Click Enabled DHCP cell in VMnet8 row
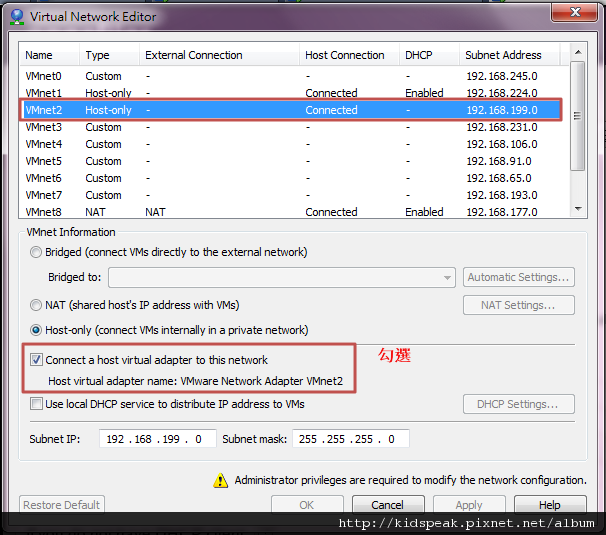 click(424, 212)
